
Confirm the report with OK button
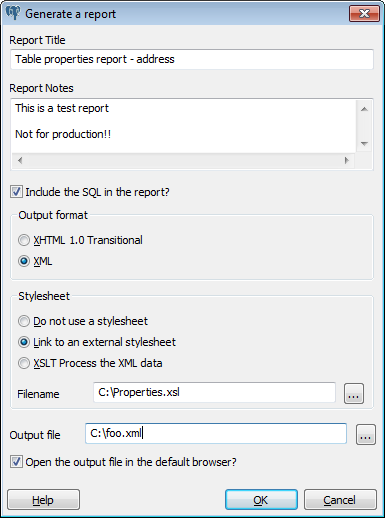[261, 500]
